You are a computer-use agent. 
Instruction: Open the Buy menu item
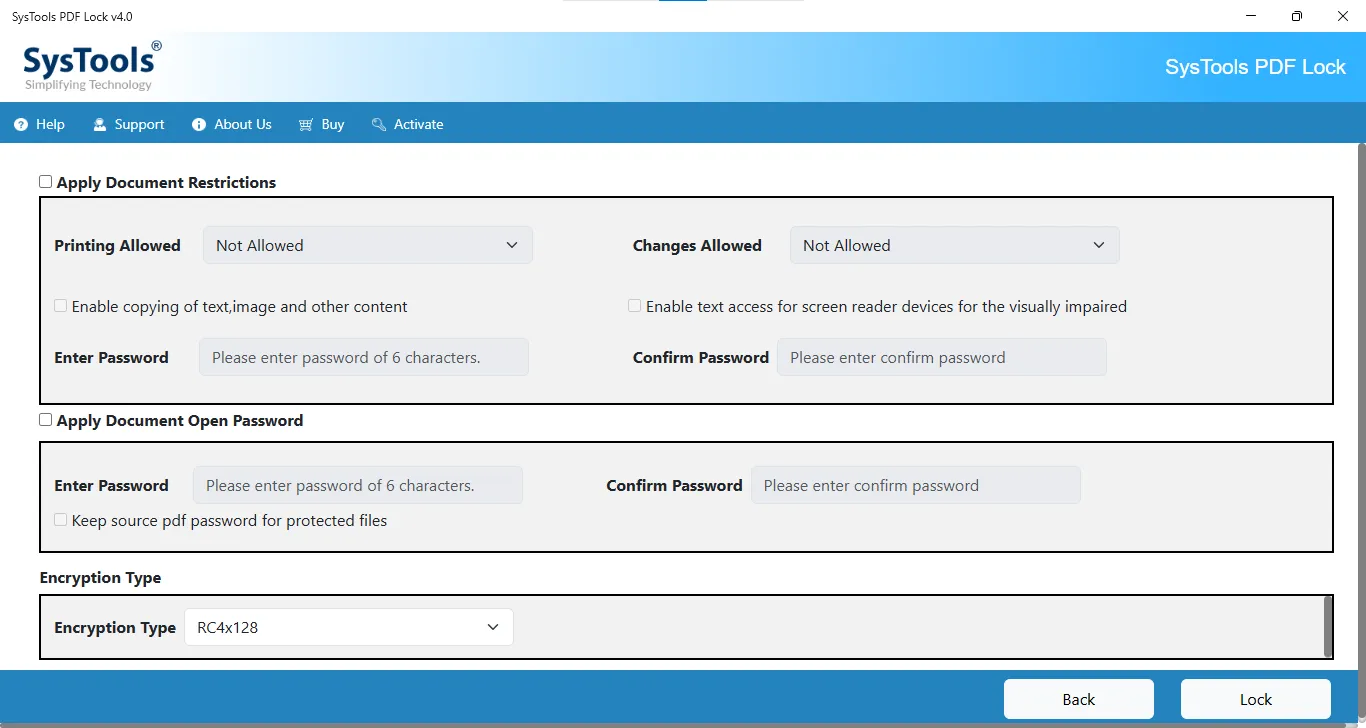coord(322,125)
